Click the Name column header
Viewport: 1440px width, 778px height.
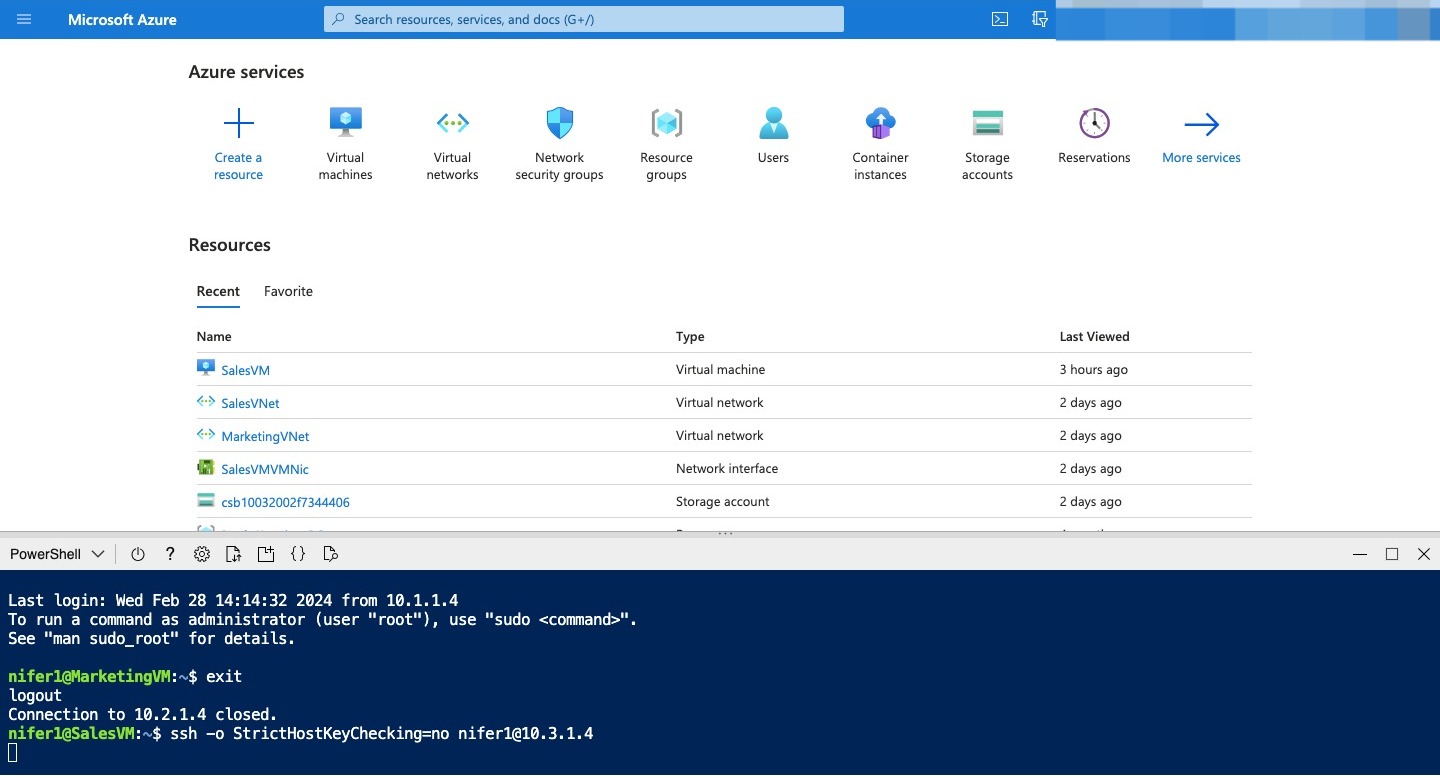[214, 336]
